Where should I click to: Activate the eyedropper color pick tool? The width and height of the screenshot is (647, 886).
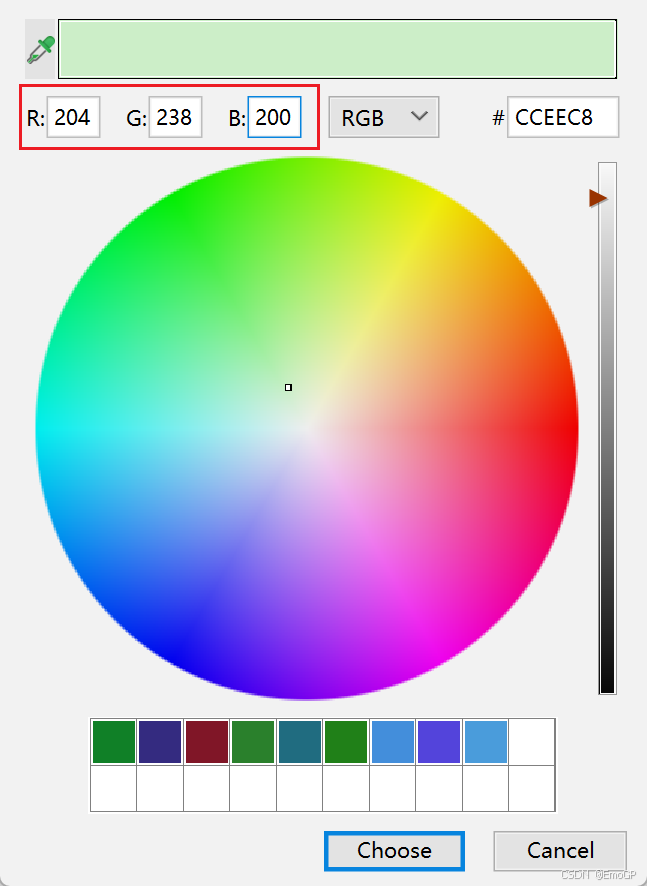point(40,49)
